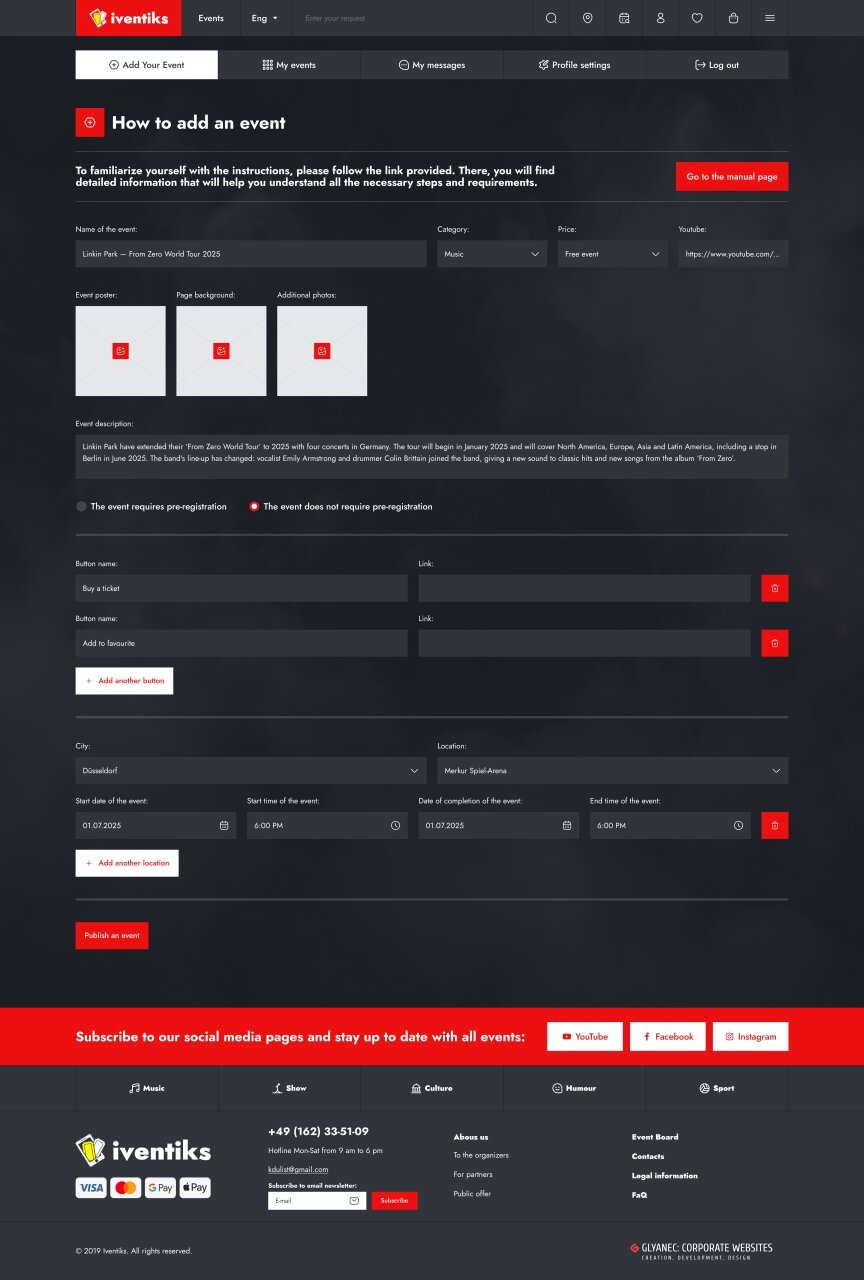Open the Music category in footer bar
This screenshot has height=1280, width=864.
(147, 1088)
